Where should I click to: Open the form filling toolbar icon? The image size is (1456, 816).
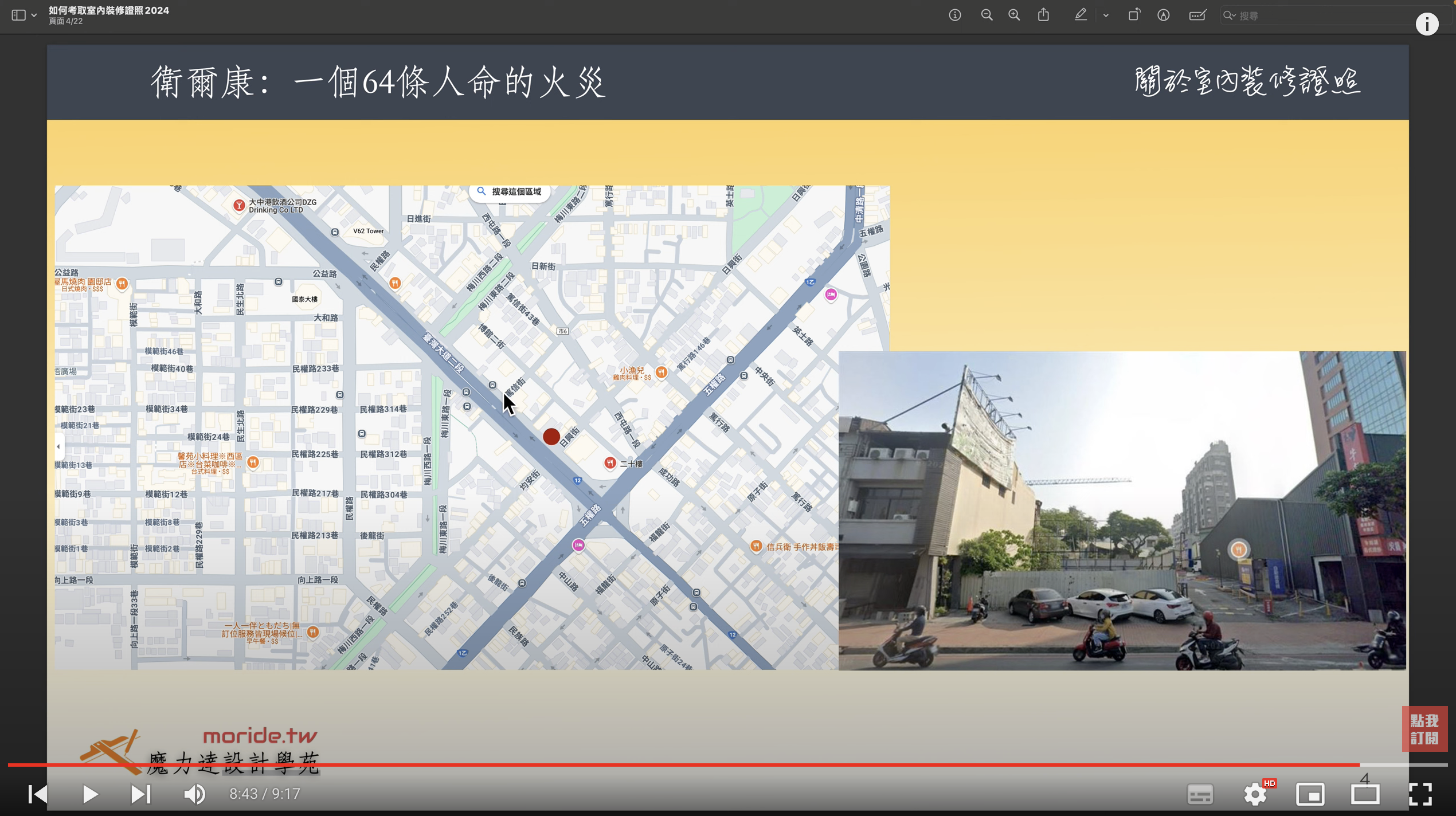coord(1197,15)
